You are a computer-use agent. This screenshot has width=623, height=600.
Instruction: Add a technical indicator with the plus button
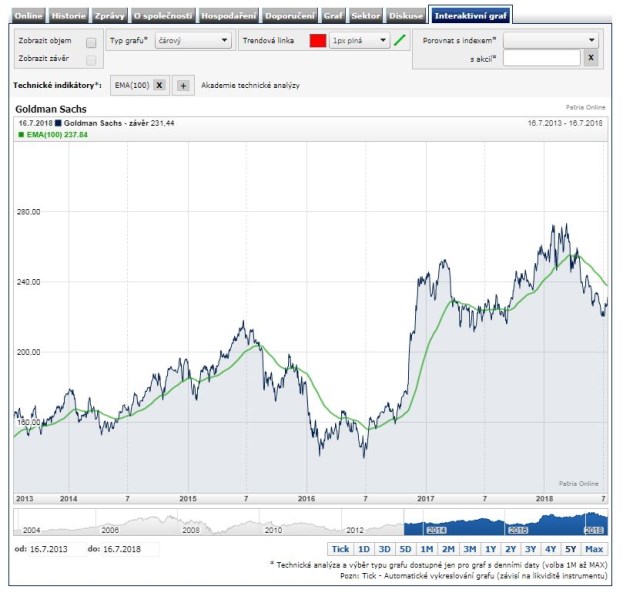(183, 86)
